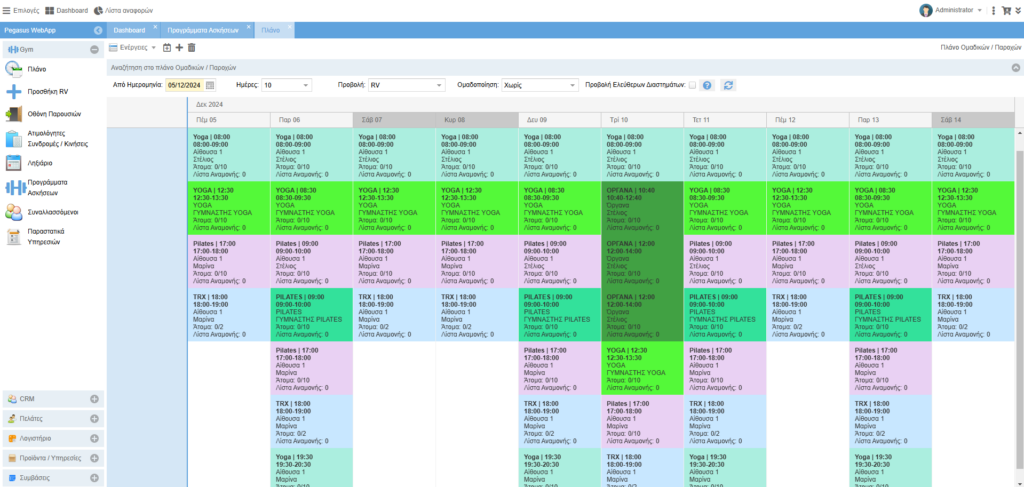Switch to the Dashboard tab
1024x487 pixels.
[x=129, y=31]
